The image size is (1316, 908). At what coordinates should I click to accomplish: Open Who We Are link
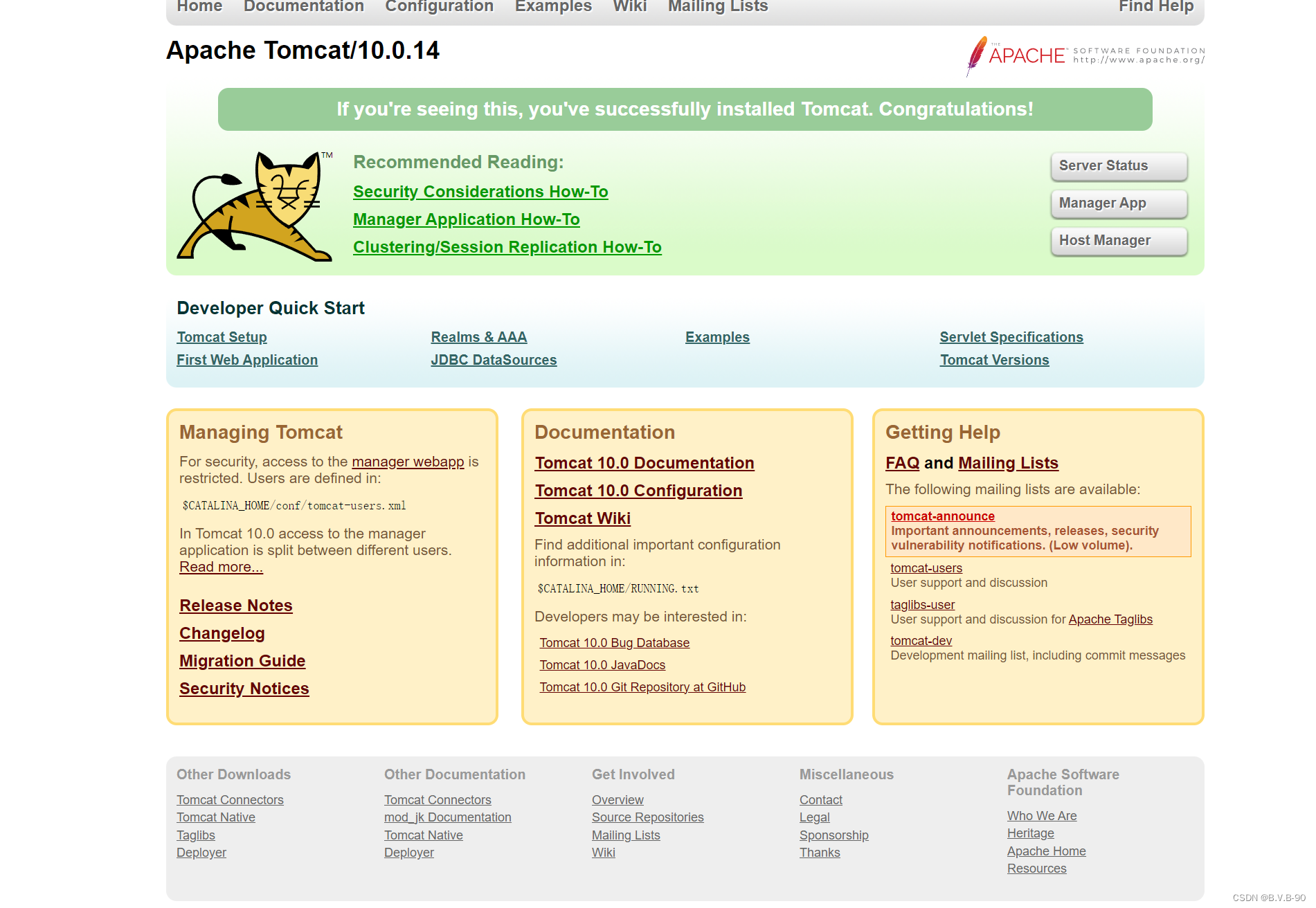coord(1042,816)
